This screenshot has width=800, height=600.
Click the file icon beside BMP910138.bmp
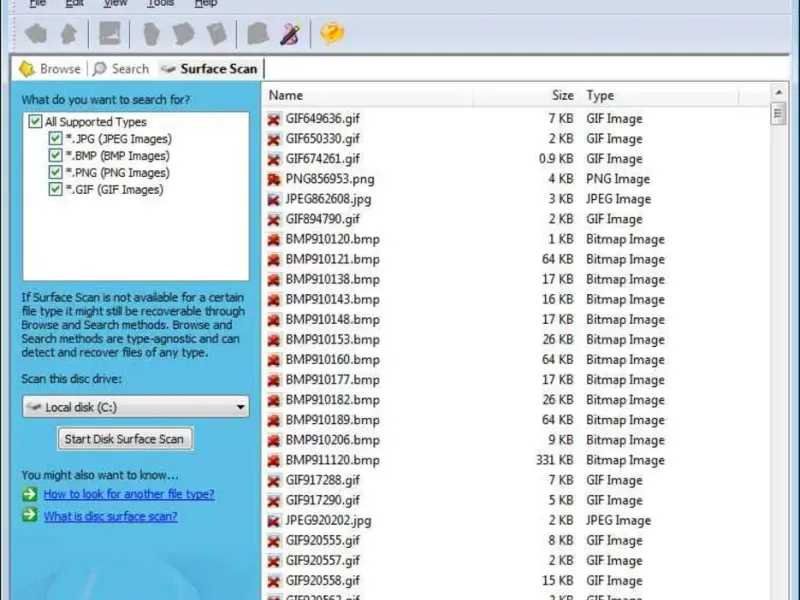274,280
